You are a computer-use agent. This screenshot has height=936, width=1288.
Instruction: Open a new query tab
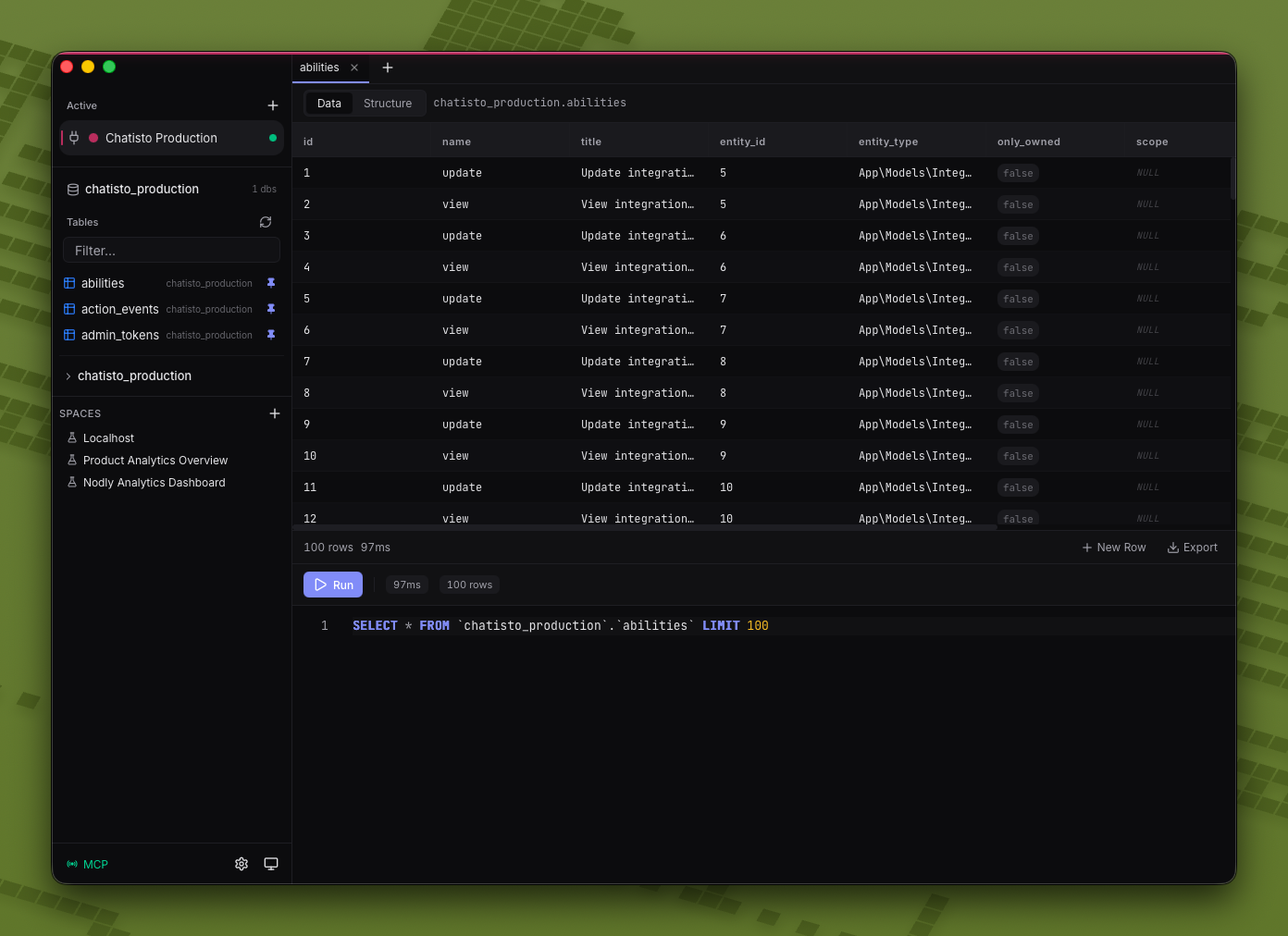388,68
